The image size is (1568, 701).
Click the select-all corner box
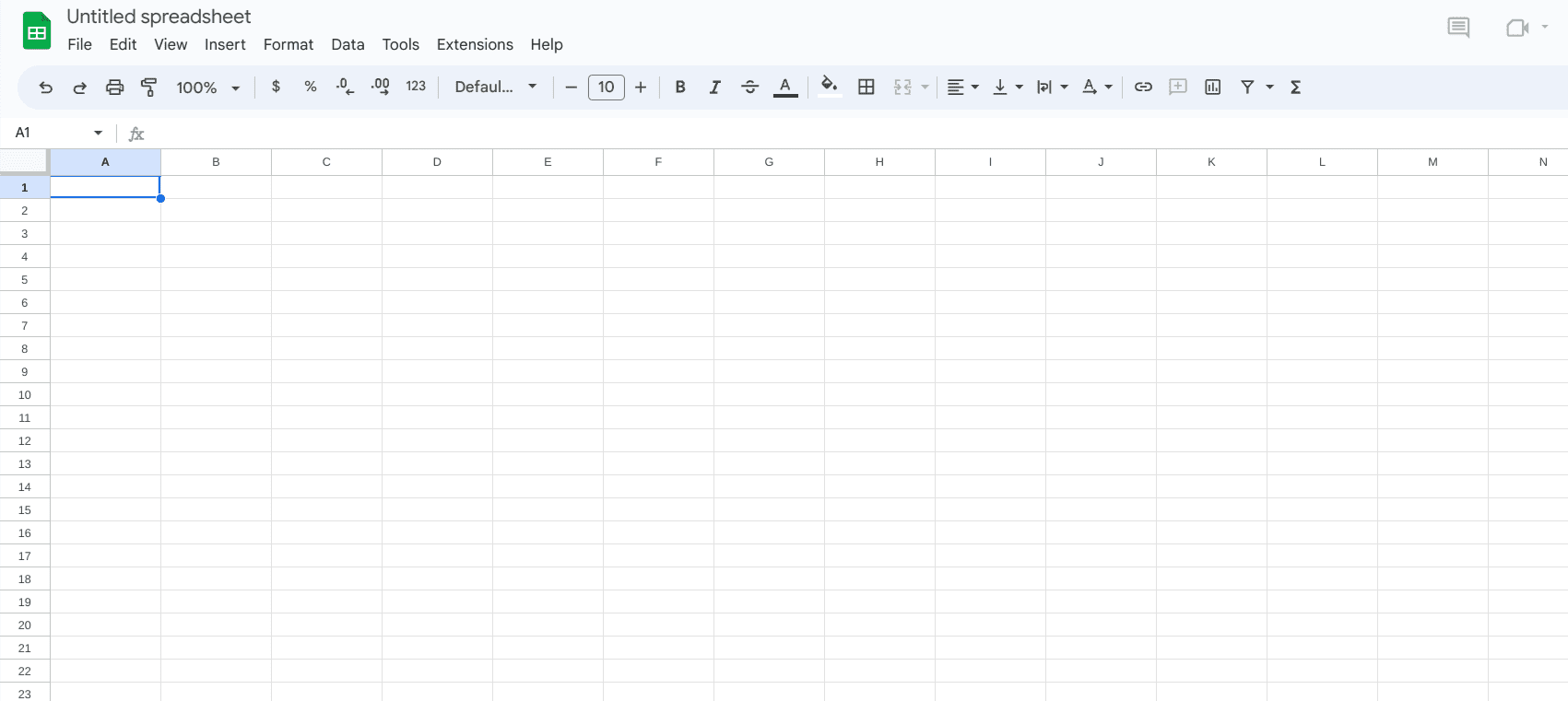pos(25,162)
